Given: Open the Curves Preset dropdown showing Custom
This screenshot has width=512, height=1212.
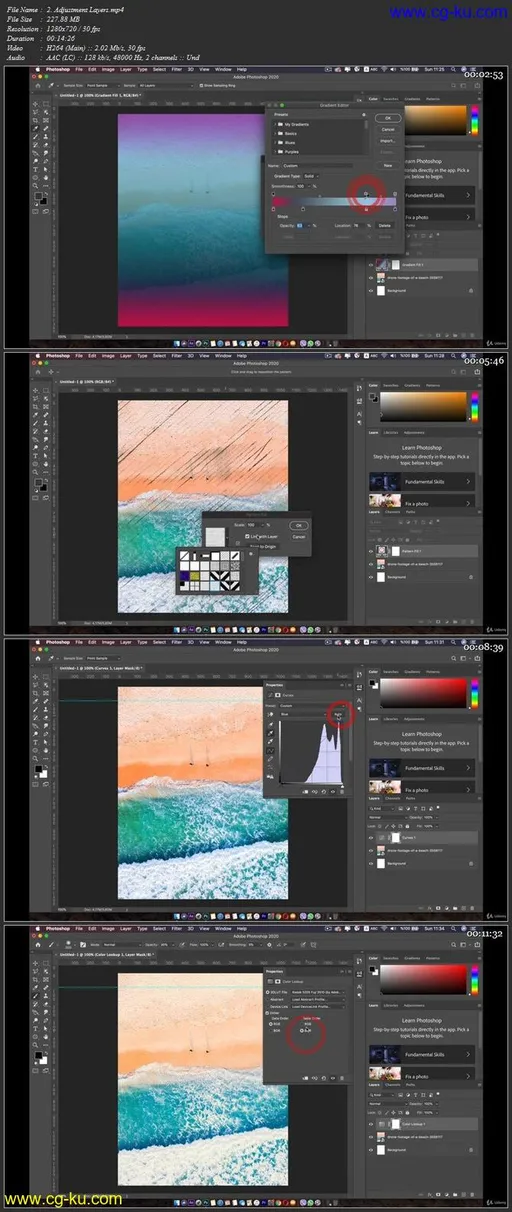Looking at the screenshot, I should tap(313, 706).
